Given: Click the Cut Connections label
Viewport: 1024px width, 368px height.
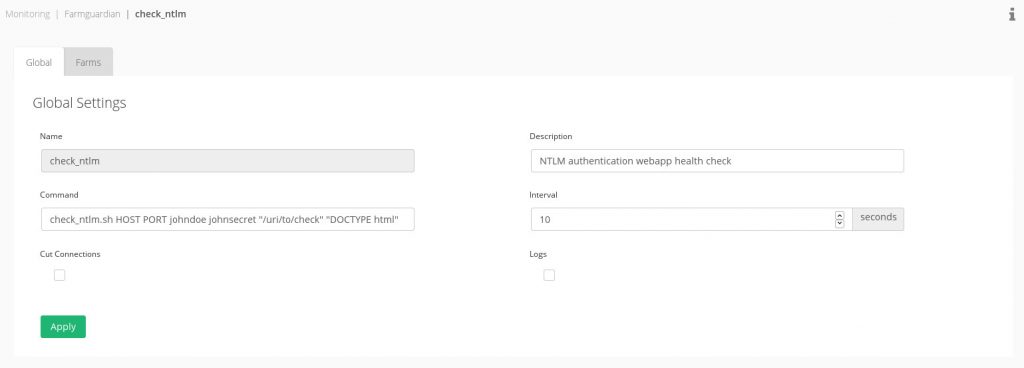Looking at the screenshot, I should (x=70, y=254).
